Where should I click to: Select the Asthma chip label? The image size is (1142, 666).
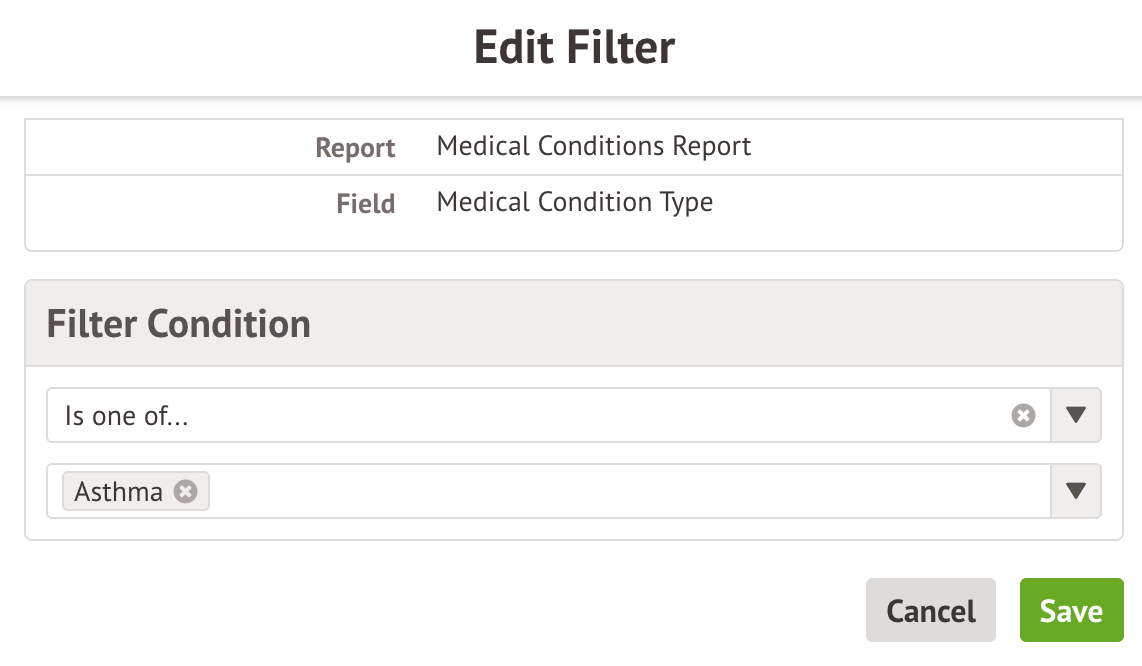click(x=118, y=492)
